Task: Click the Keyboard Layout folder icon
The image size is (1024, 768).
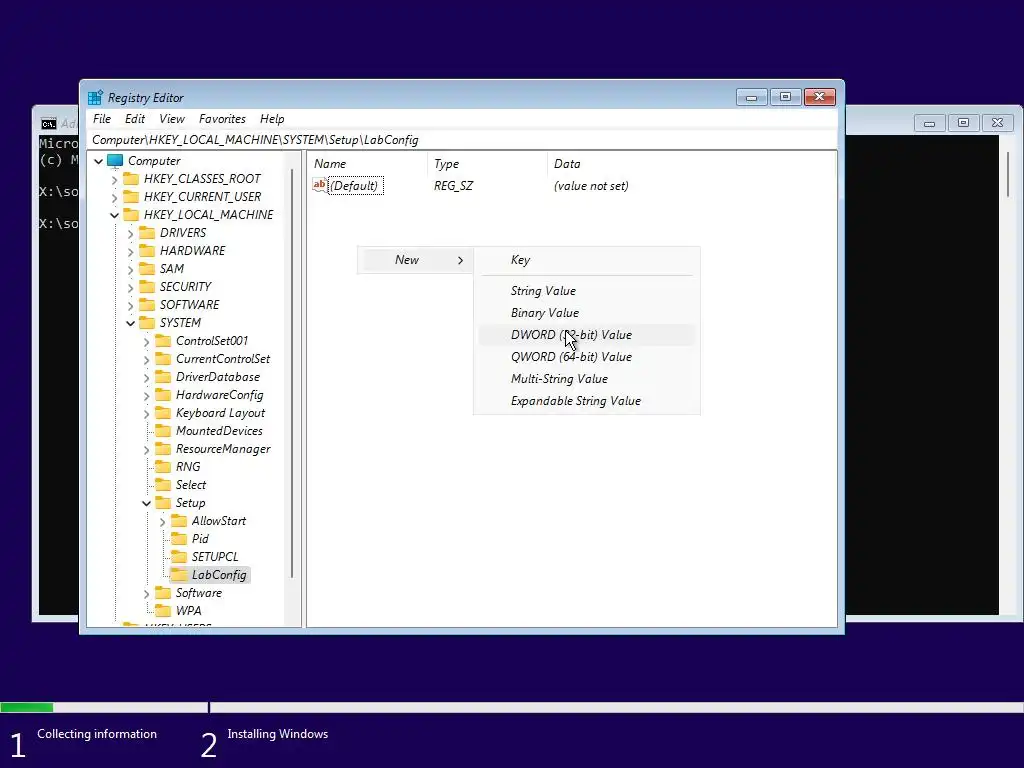Action: click(x=163, y=413)
